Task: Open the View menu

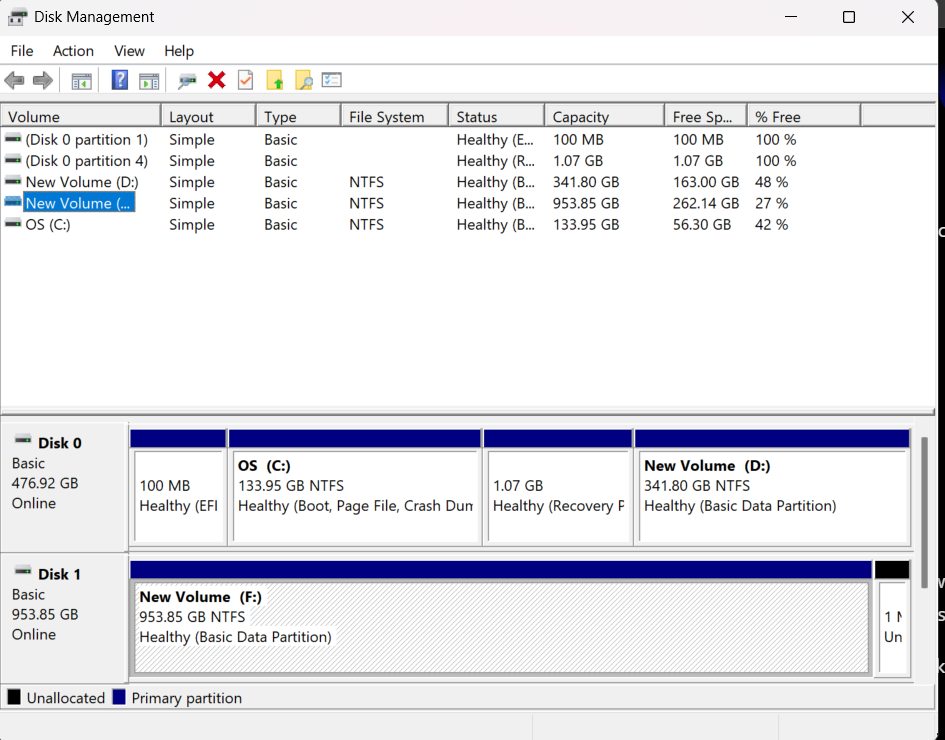Action: (129, 51)
